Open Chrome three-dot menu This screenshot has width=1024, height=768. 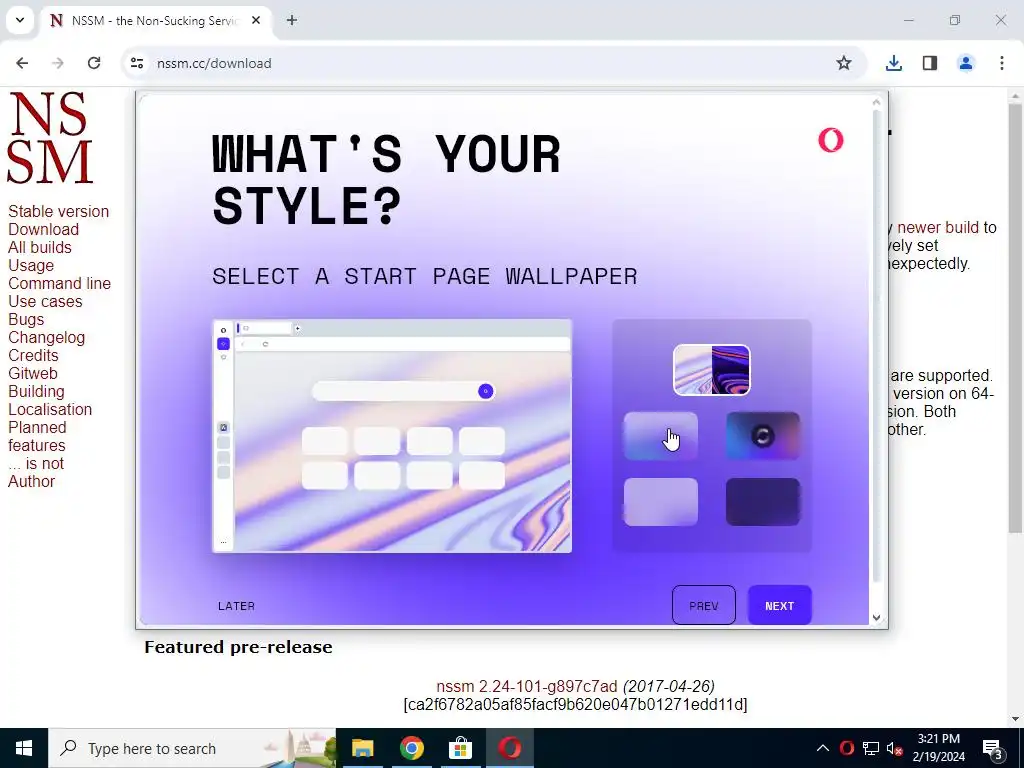[x=1001, y=63]
